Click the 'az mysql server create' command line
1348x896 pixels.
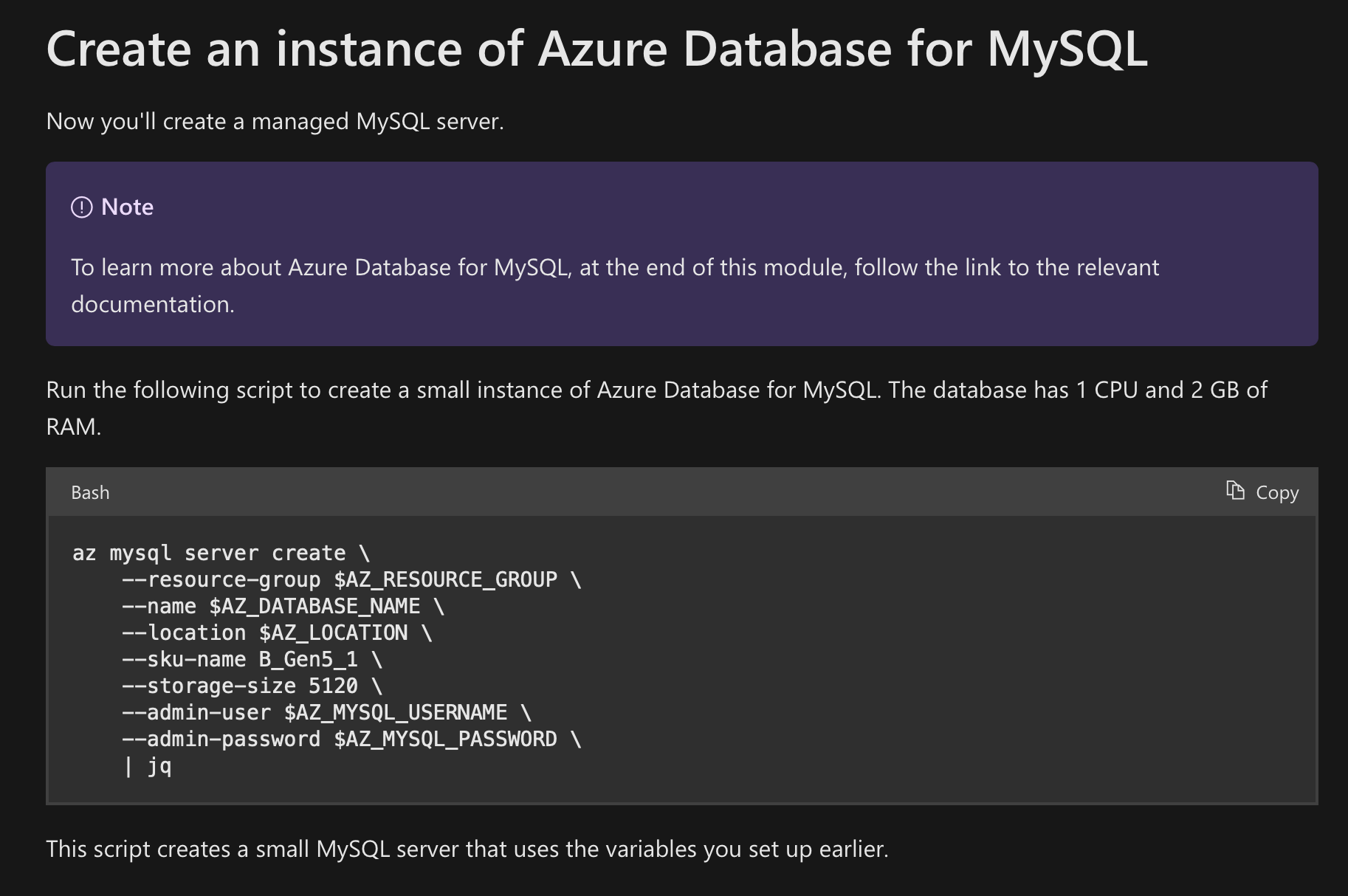coord(221,552)
